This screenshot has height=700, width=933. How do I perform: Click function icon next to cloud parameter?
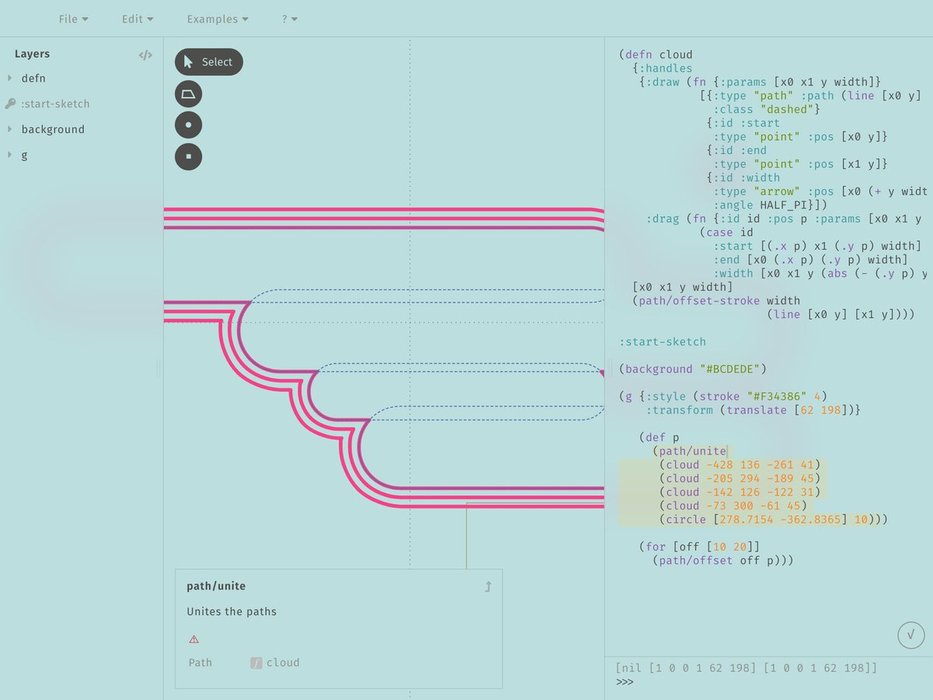256,663
